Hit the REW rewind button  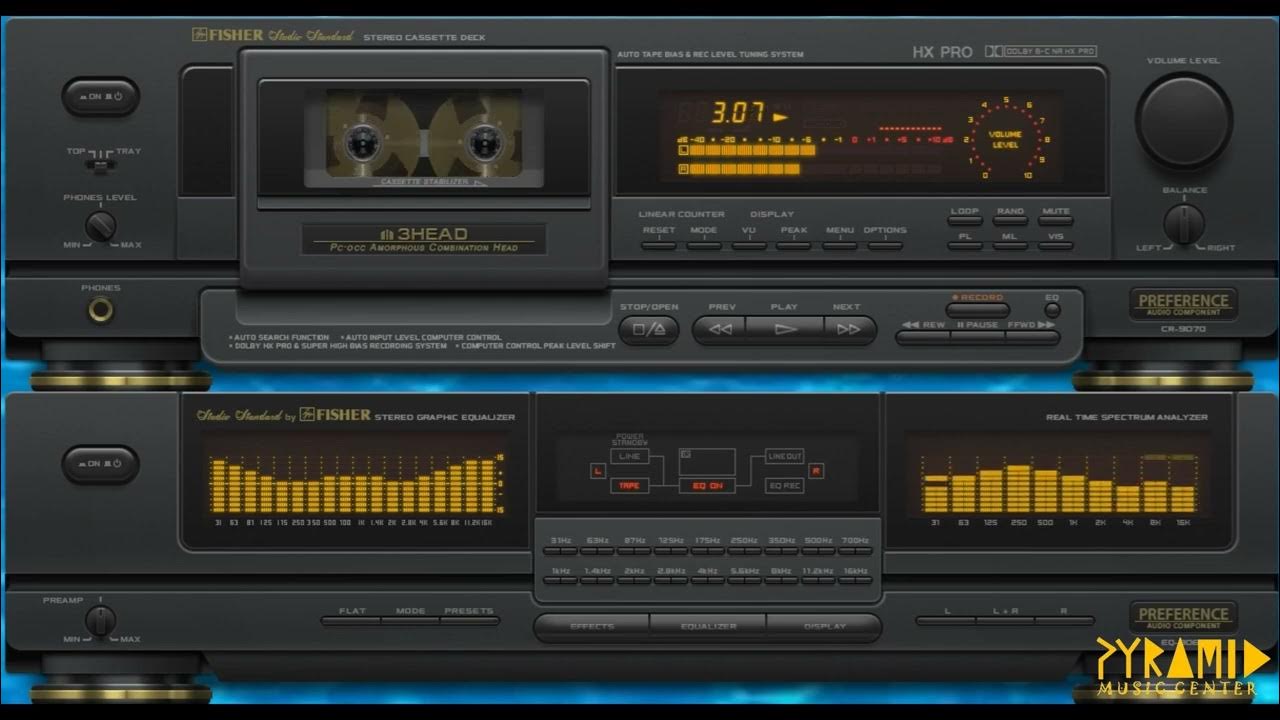tap(923, 337)
